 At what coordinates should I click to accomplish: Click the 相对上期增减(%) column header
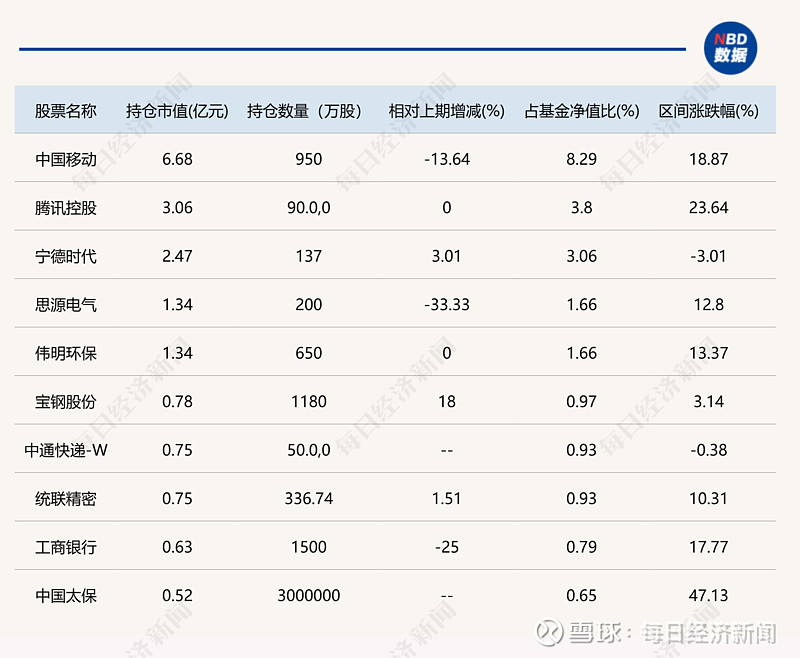click(x=446, y=111)
